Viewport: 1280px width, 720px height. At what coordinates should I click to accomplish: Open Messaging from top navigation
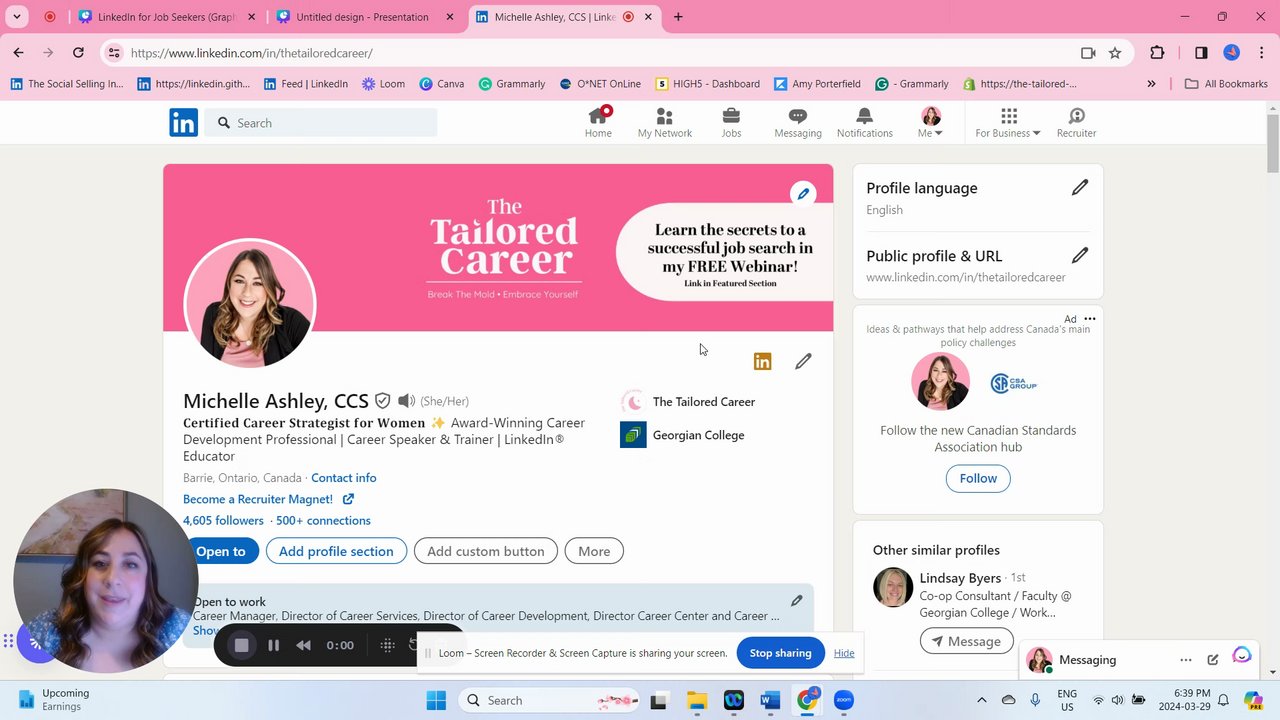[x=797, y=123]
